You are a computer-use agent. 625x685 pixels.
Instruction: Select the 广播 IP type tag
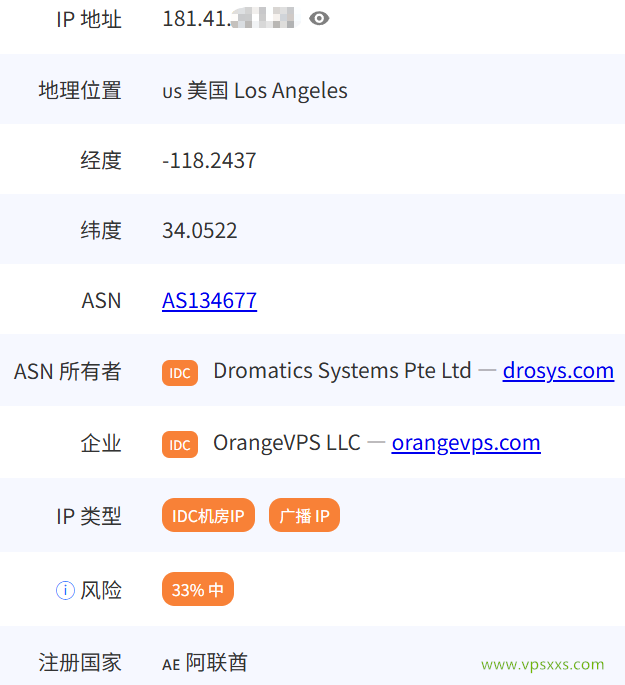coord(304,515)
